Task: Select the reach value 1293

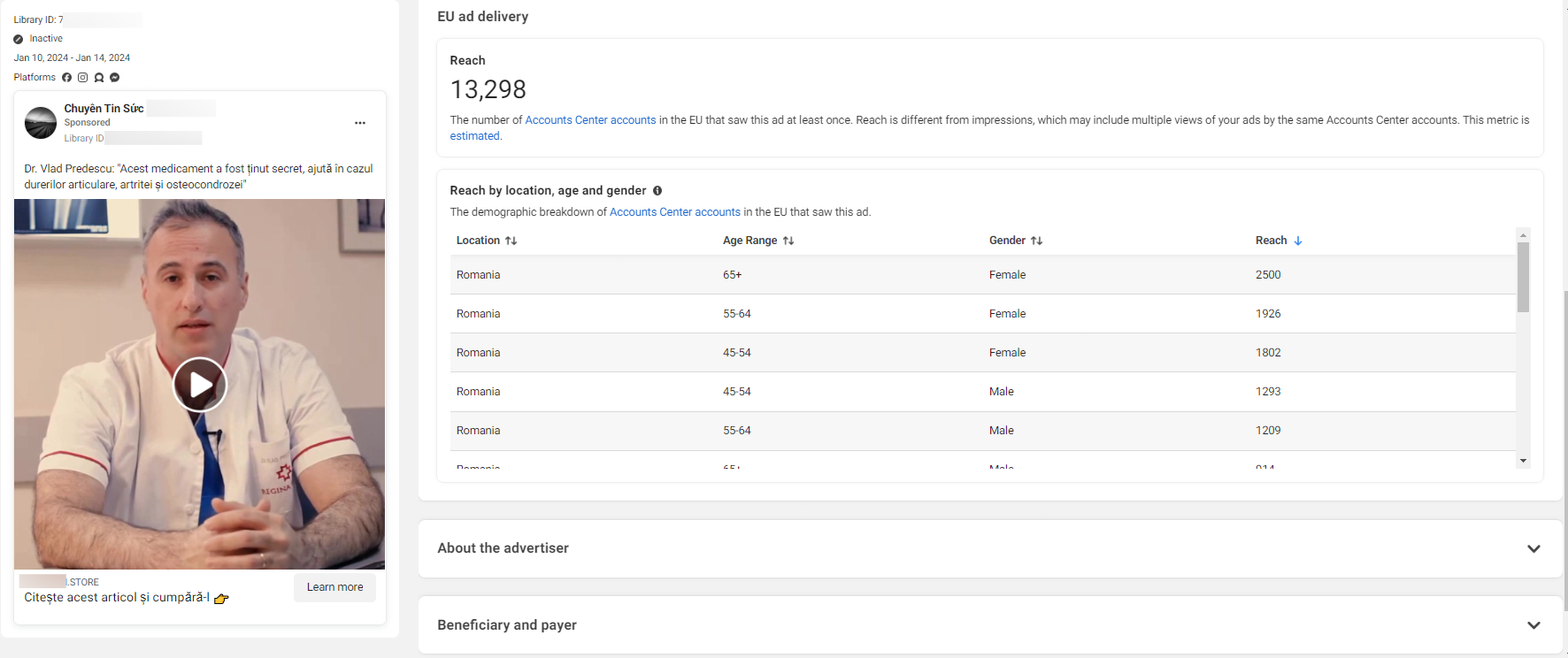Action: (1268, 392)
